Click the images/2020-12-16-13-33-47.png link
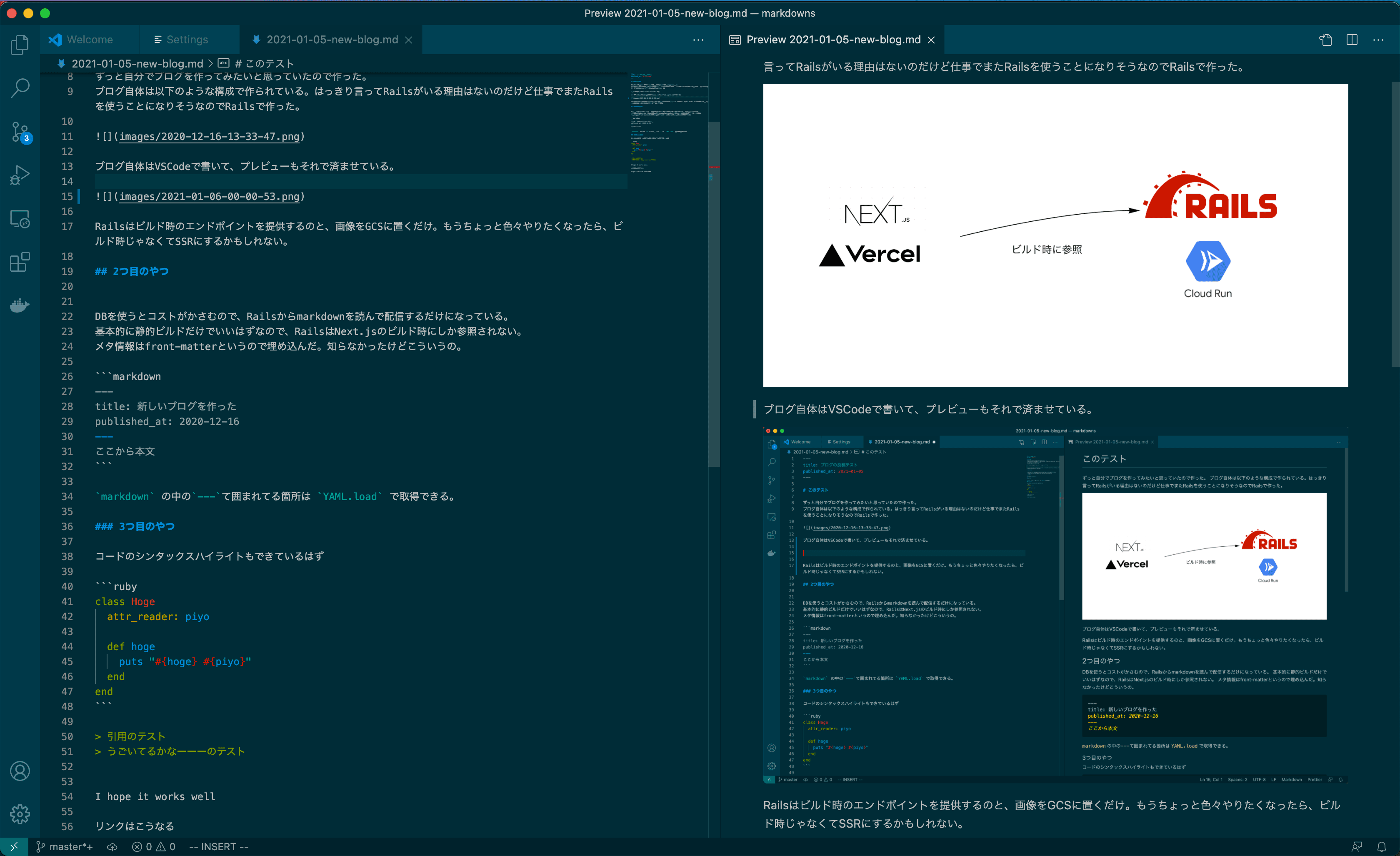The width and height of the screenshot is (1400, 856). coord(209,136)
